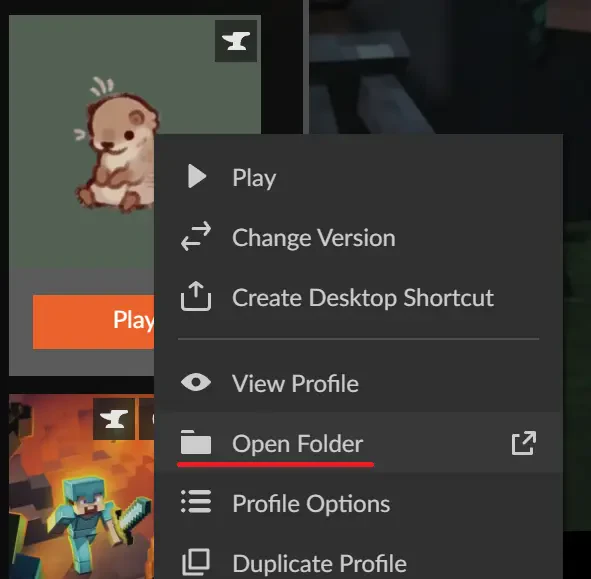Viewport: 591px width, 579px height.
Task: Open the Minecraft Steve artwork profile thumbnail
Action: tap(81, 486)
